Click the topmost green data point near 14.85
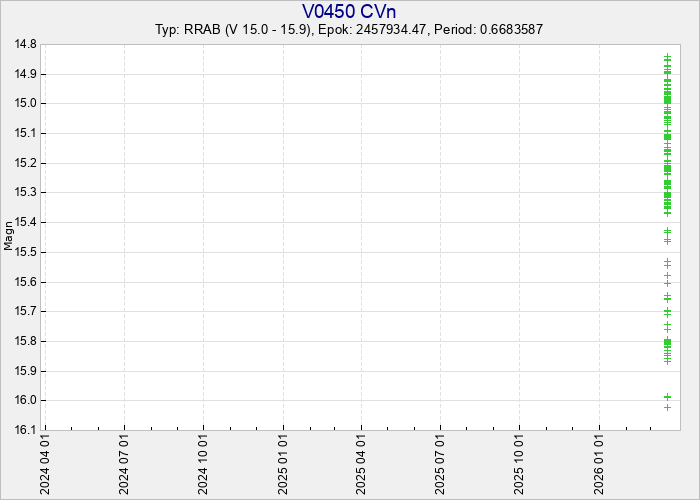700x500 pixels. (667, 57)
